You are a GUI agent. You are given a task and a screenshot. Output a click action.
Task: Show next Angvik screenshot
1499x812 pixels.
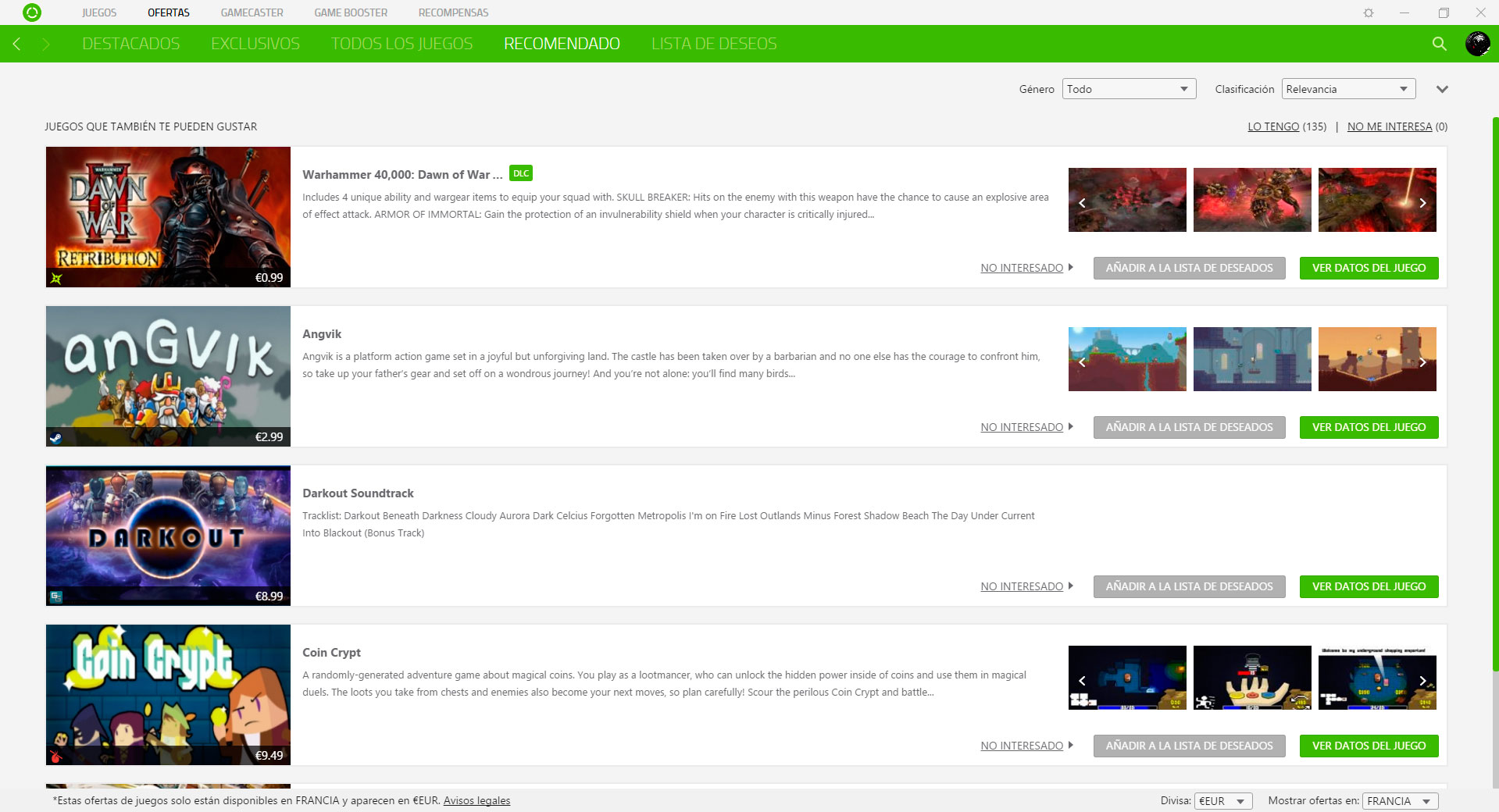pos(1422,362)
